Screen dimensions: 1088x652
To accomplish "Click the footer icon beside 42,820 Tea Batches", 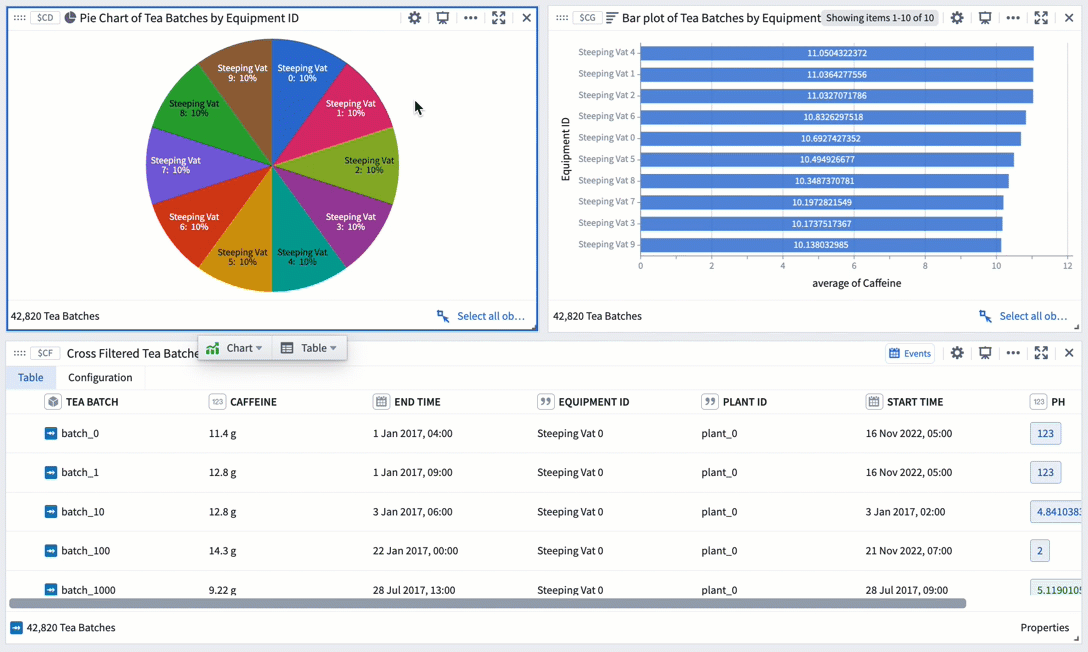I will tap(17, 628).
